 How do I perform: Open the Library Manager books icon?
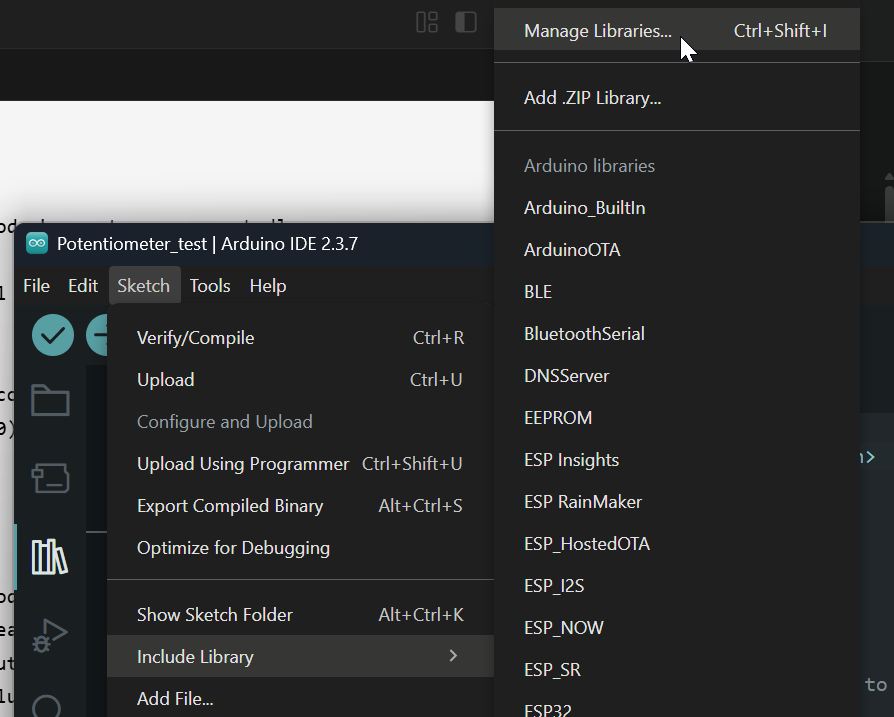[50, 556]
